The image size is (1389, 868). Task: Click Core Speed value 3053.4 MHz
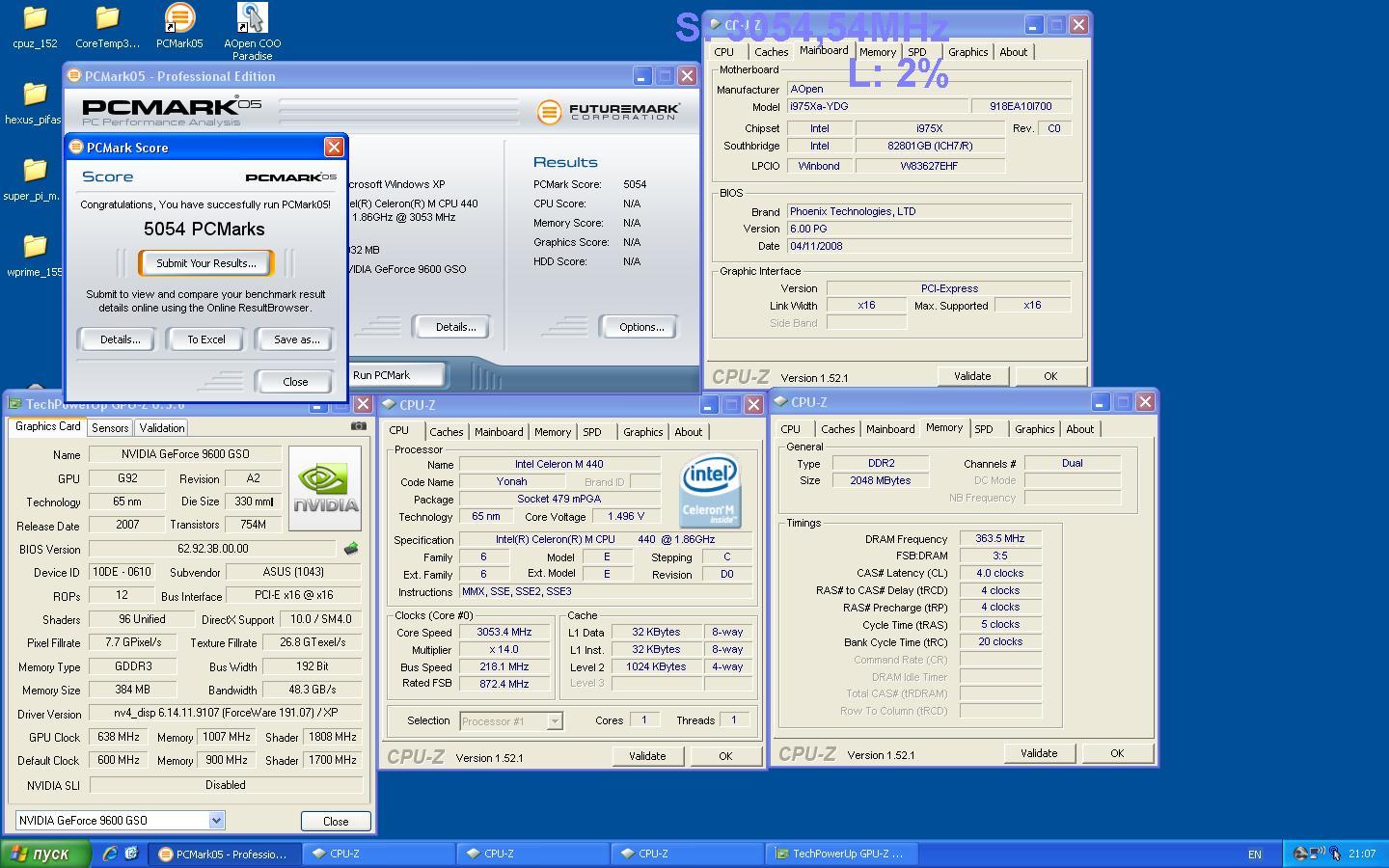tap(504, 633)
